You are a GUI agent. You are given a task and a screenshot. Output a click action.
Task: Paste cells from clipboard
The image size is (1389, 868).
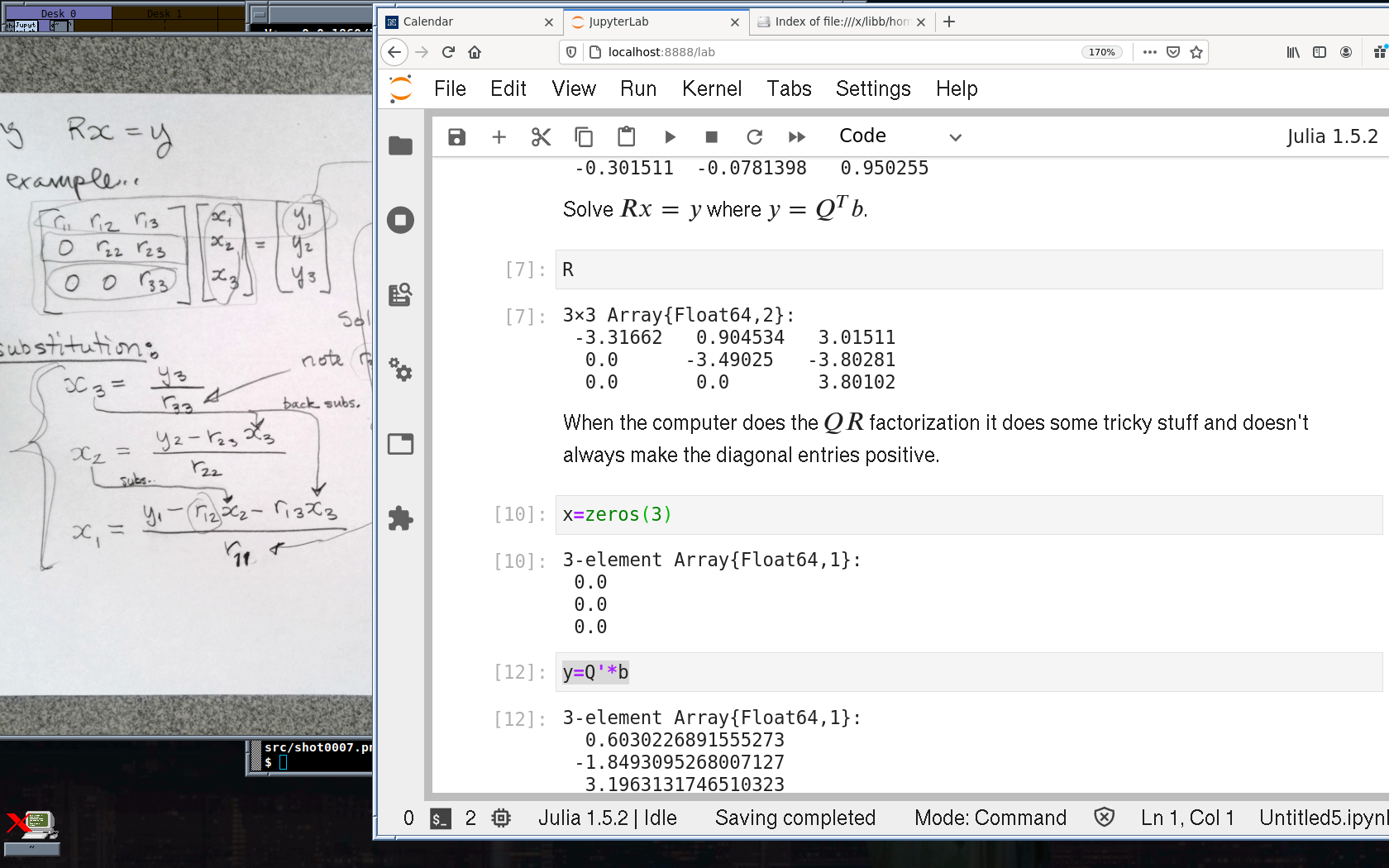[627, 137]
